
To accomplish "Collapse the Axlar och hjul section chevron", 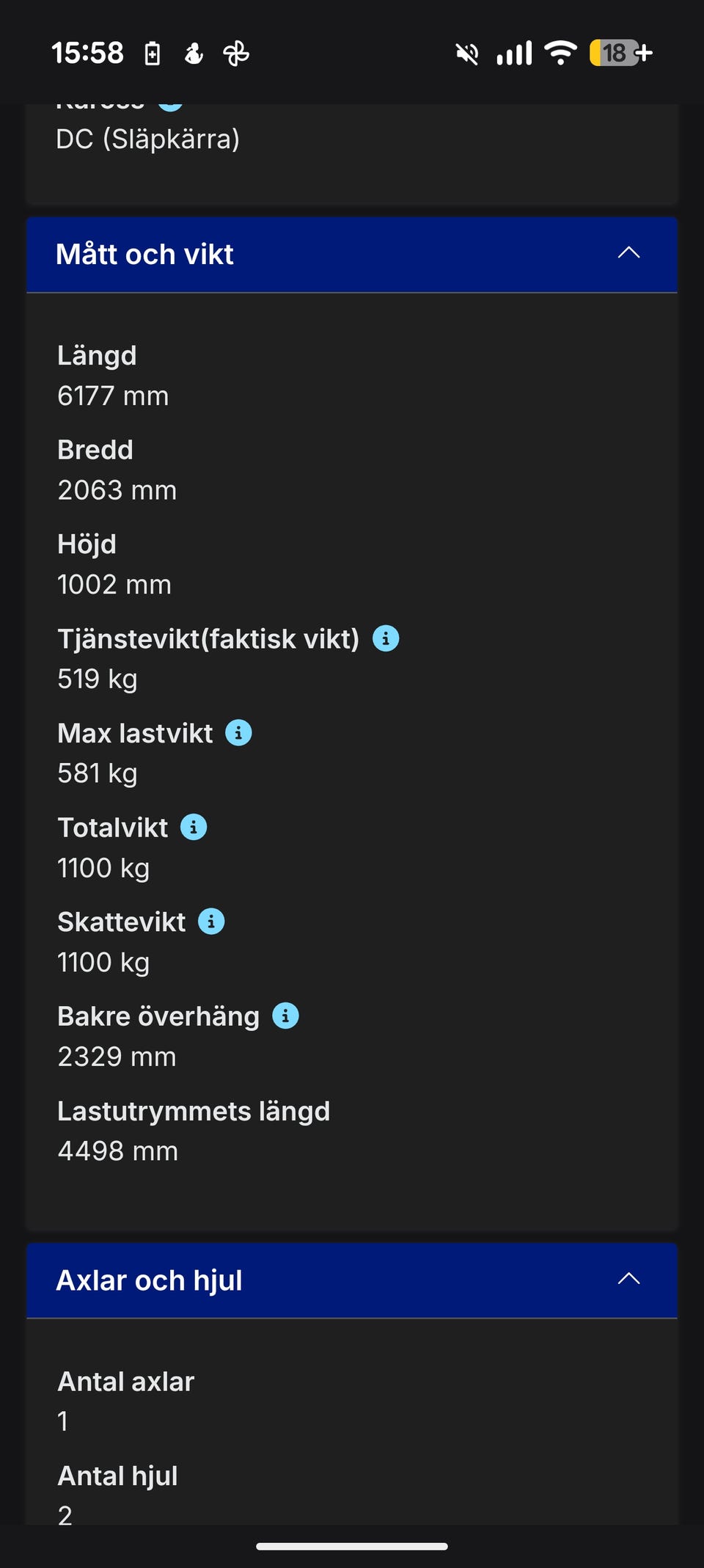I will 628,1279.
